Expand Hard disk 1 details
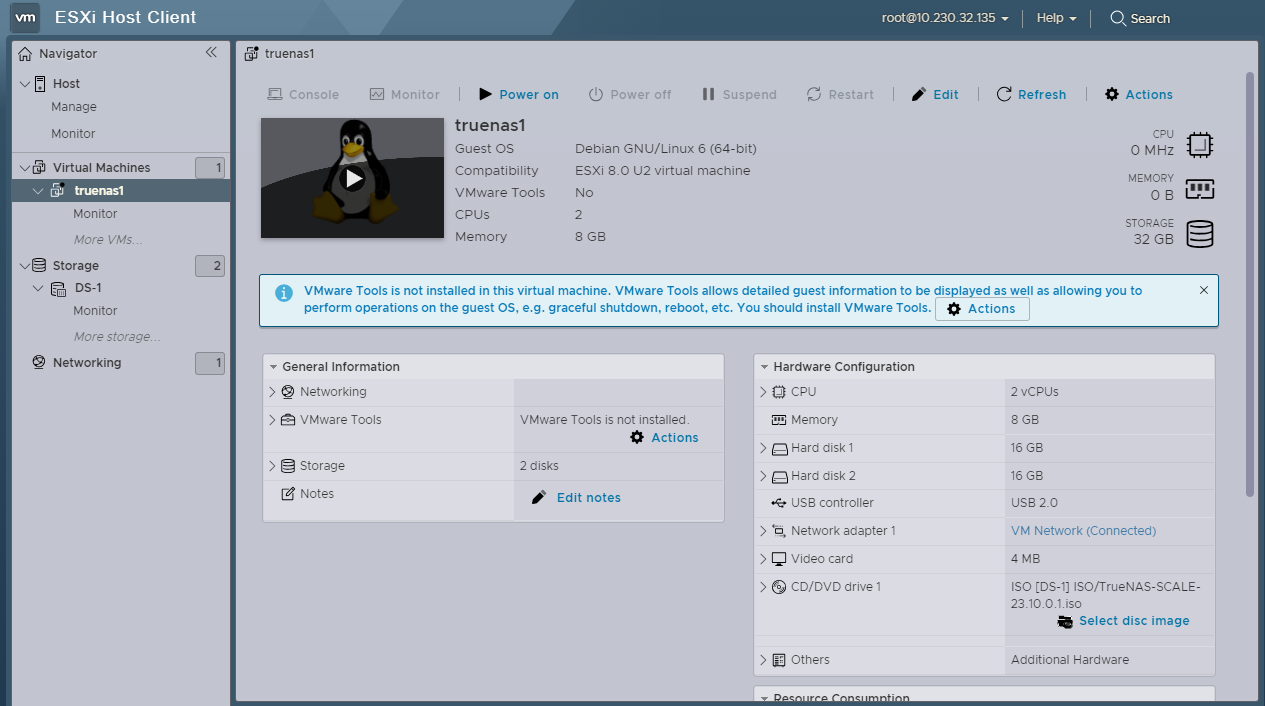Screen dimensions: 1265x706 click(764, 448)
